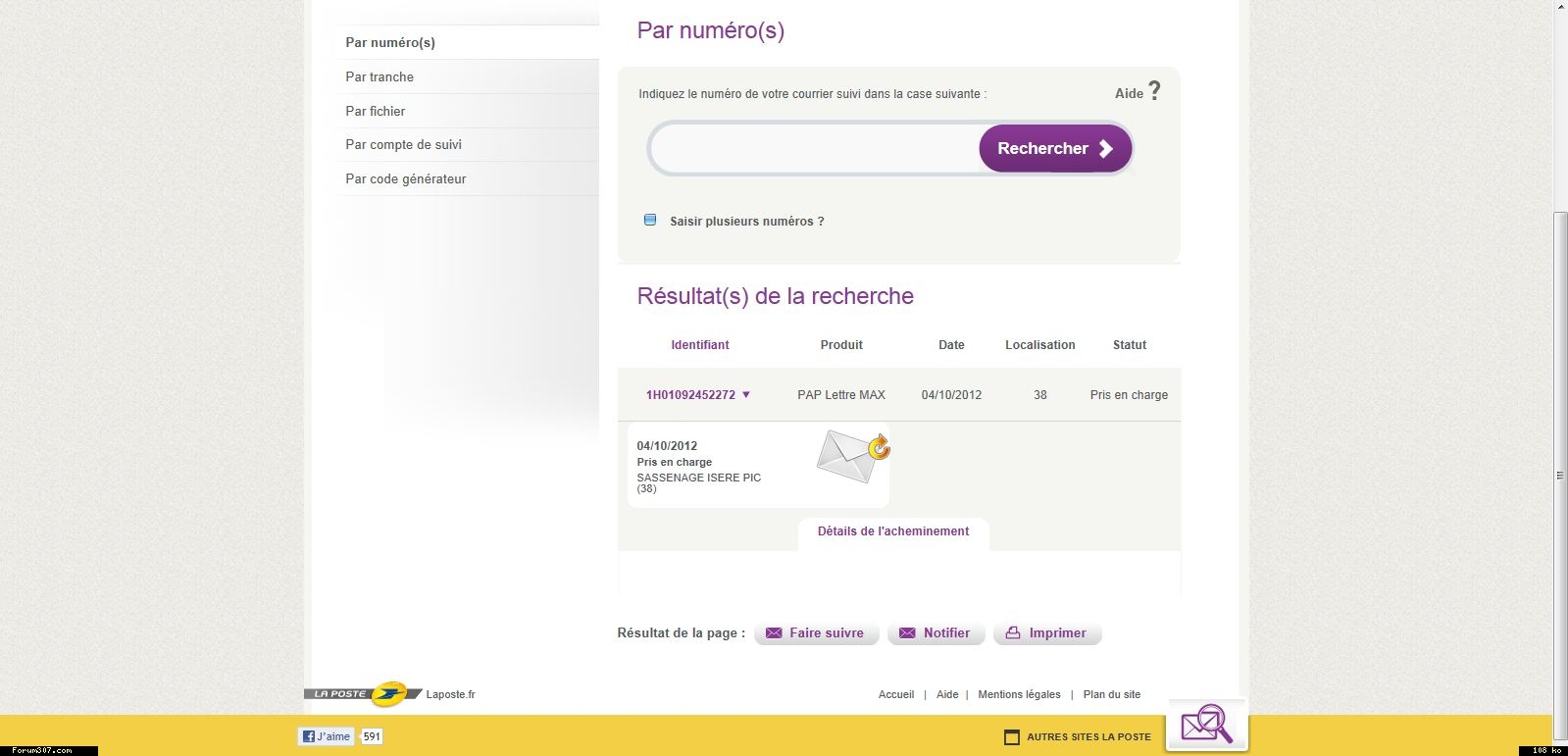The width and height of the screenshot is (1568, 756).
Task: Click the Autres Sites La Poste icon
Action: 1012,737
